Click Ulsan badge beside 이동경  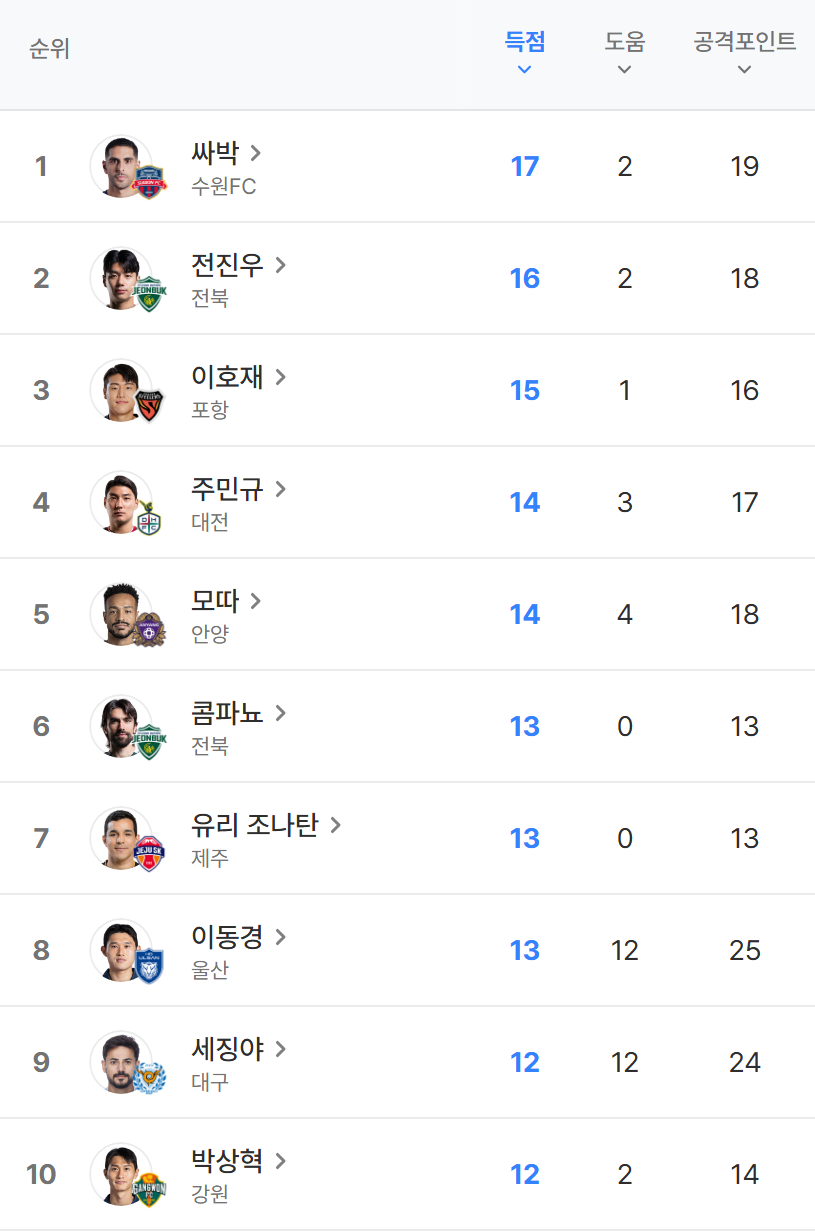coord(150,966)
